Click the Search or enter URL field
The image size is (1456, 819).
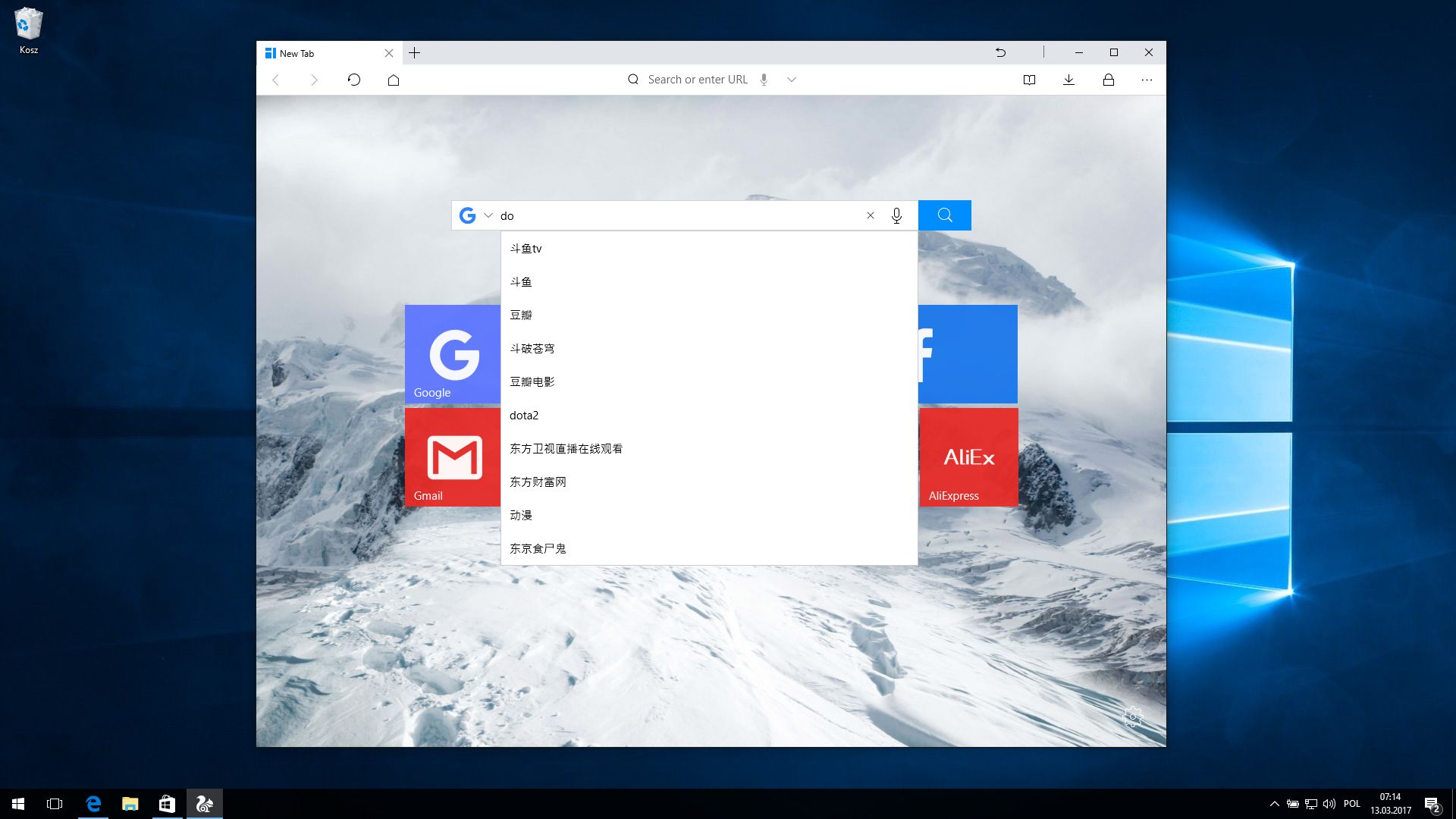click(x=697, y=80)
